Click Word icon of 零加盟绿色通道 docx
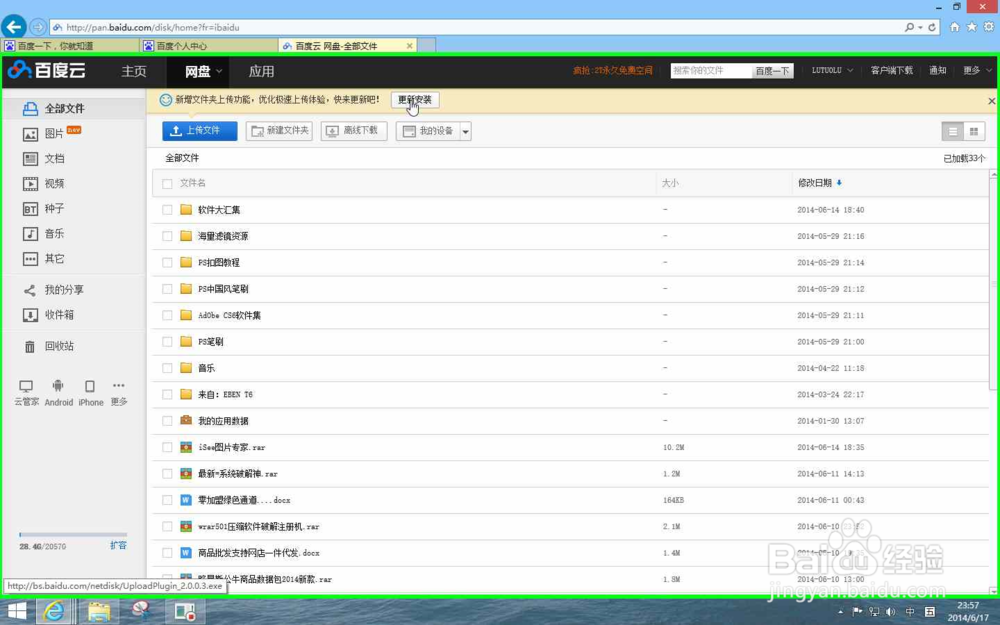 click(x=186, y=500)
